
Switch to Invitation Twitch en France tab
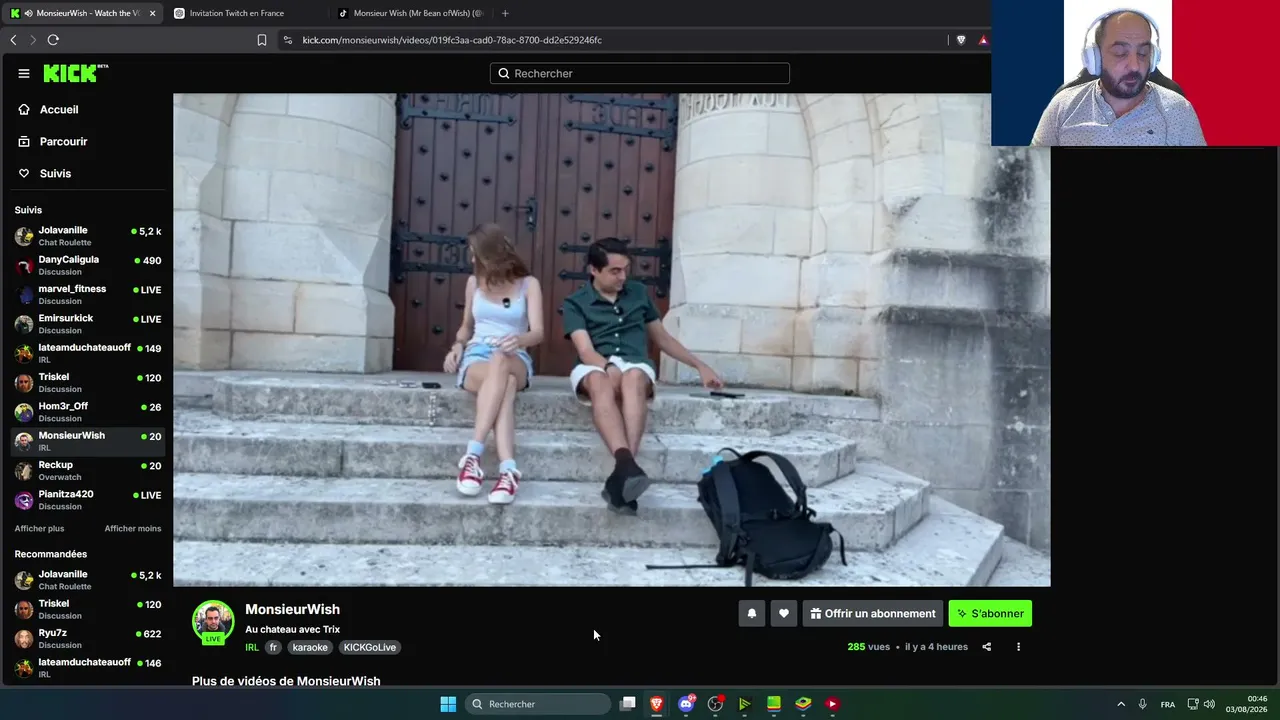pos(245,13)
